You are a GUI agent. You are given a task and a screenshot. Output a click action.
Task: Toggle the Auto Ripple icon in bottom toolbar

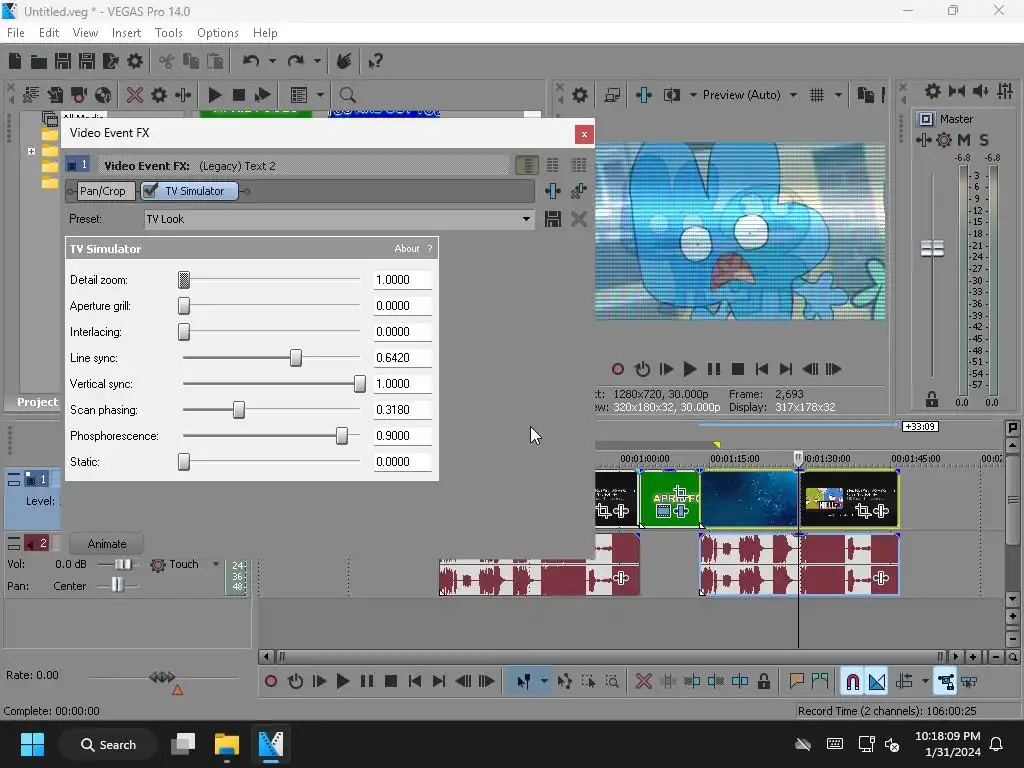coord(904,681)
